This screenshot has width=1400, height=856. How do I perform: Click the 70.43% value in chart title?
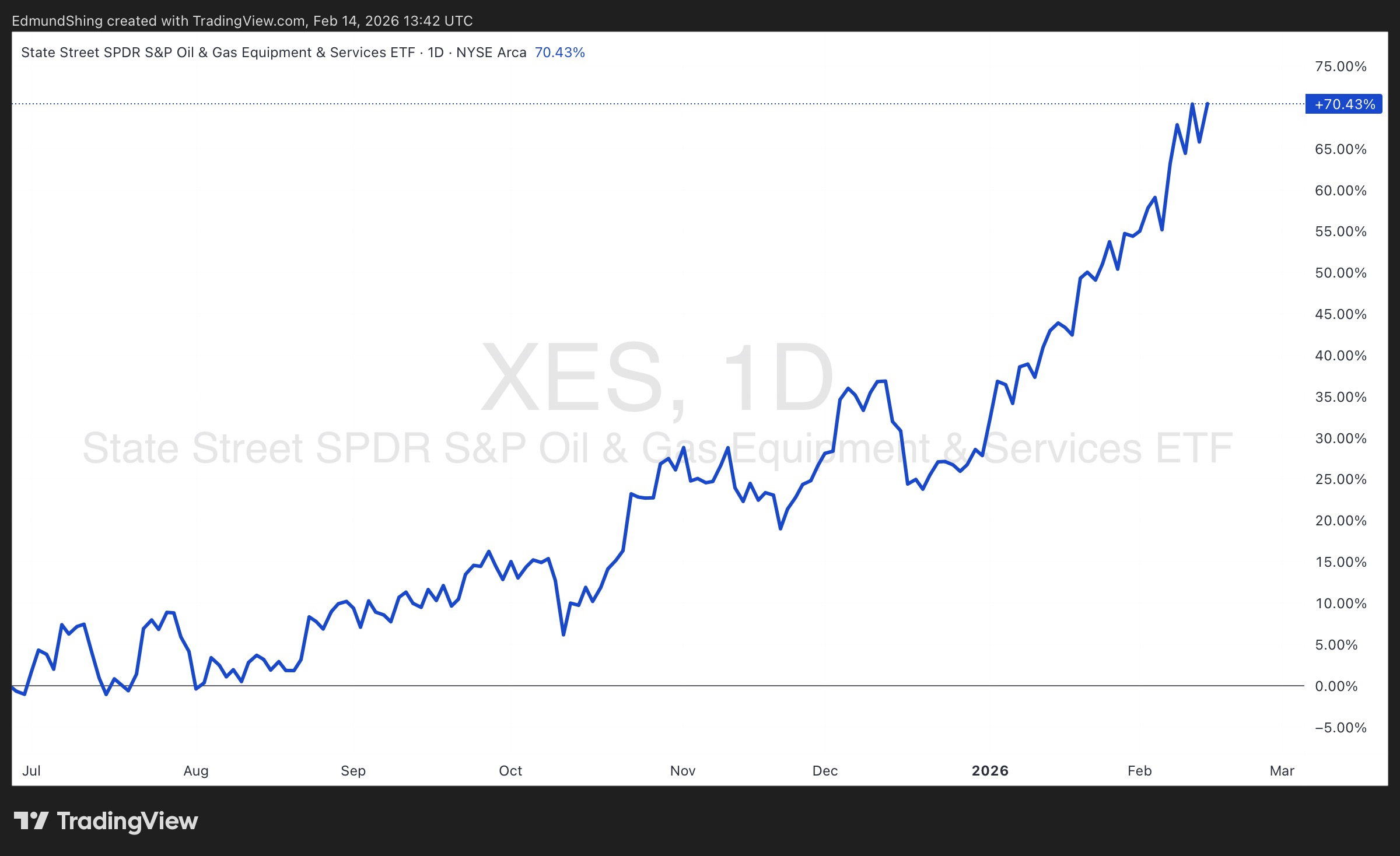click(559, 52)
